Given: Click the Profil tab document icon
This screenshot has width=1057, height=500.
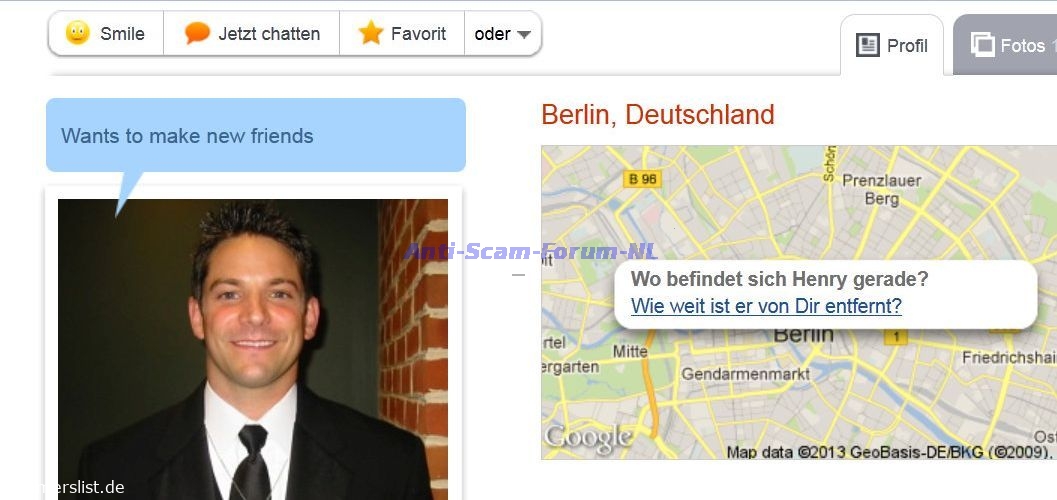Looking at the screenshot, I should pos(868,45).
